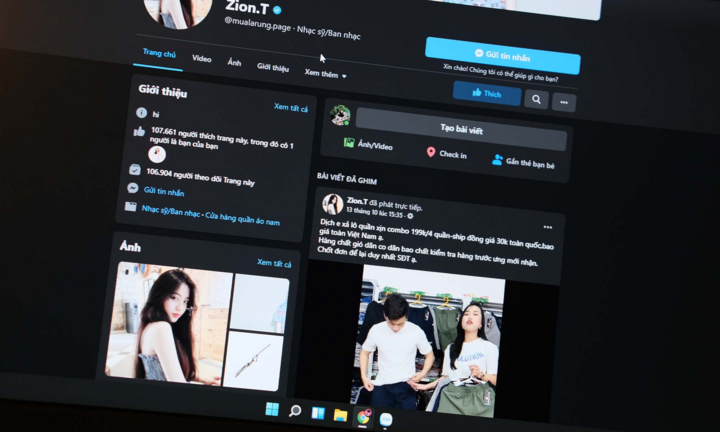Click the category folder icon
This screenshot has width=720, height=432.
point(130,207)
